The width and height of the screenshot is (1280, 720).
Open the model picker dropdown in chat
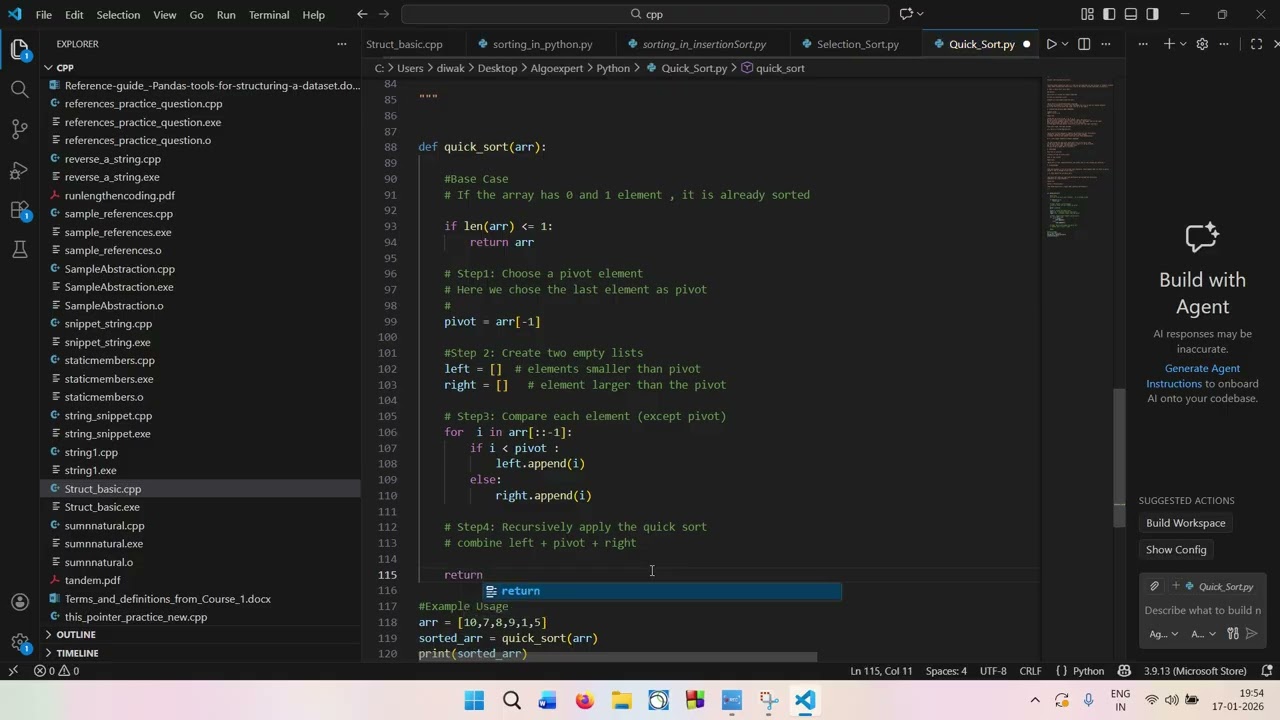click(1202, 634)
